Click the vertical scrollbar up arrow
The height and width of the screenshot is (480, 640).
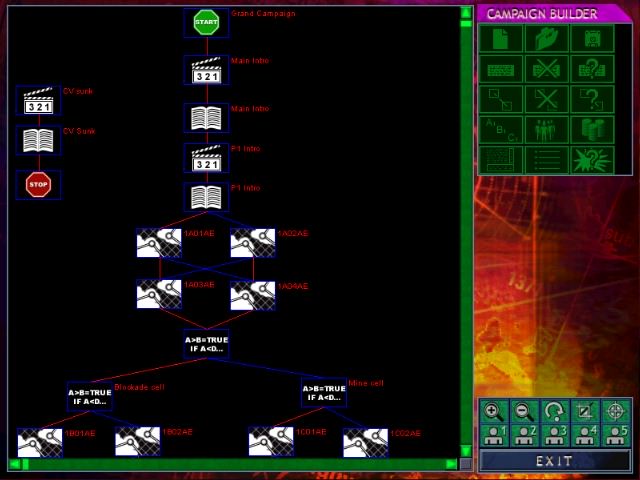466,13
